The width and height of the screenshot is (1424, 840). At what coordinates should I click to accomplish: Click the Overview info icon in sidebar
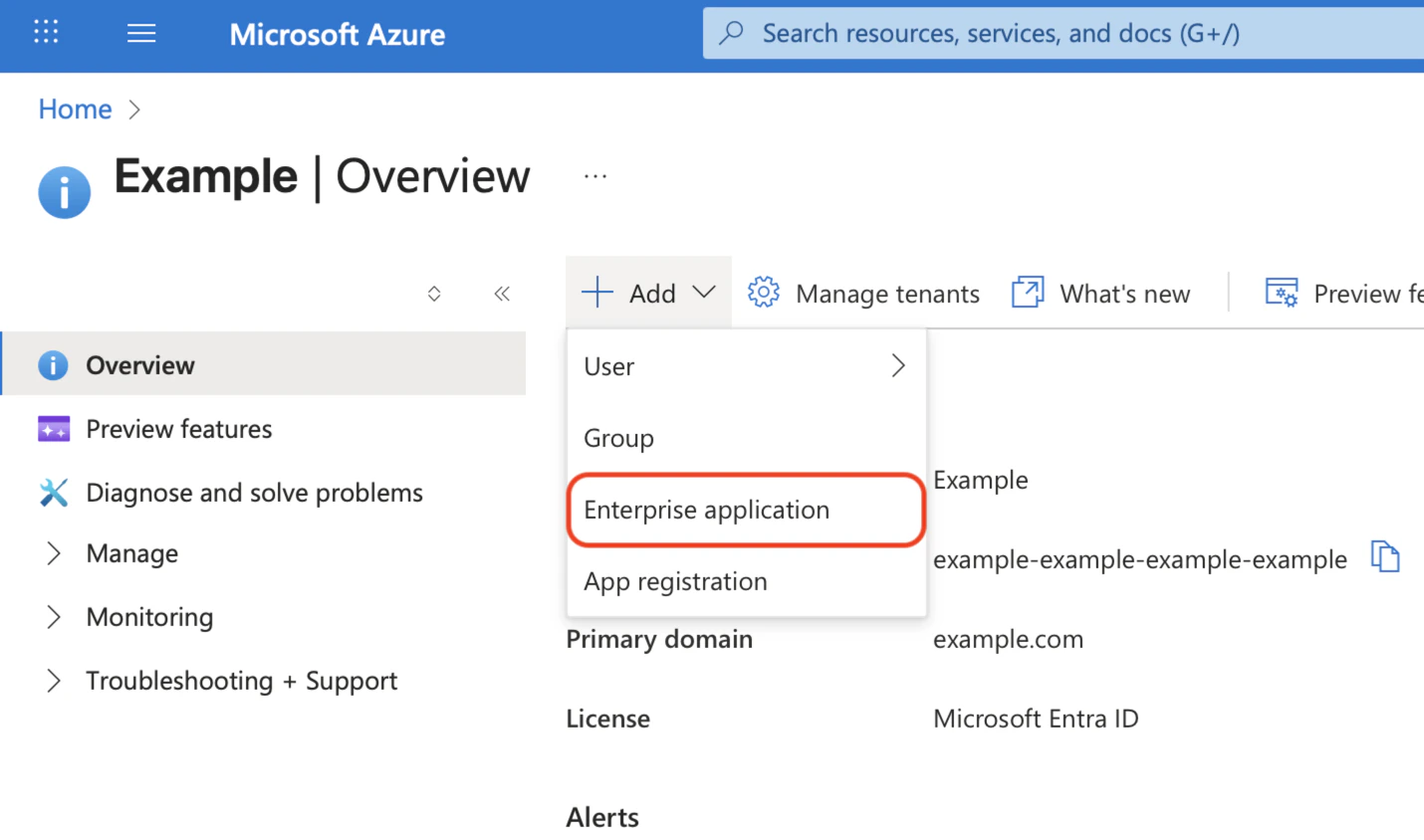[x=53, y=364]
